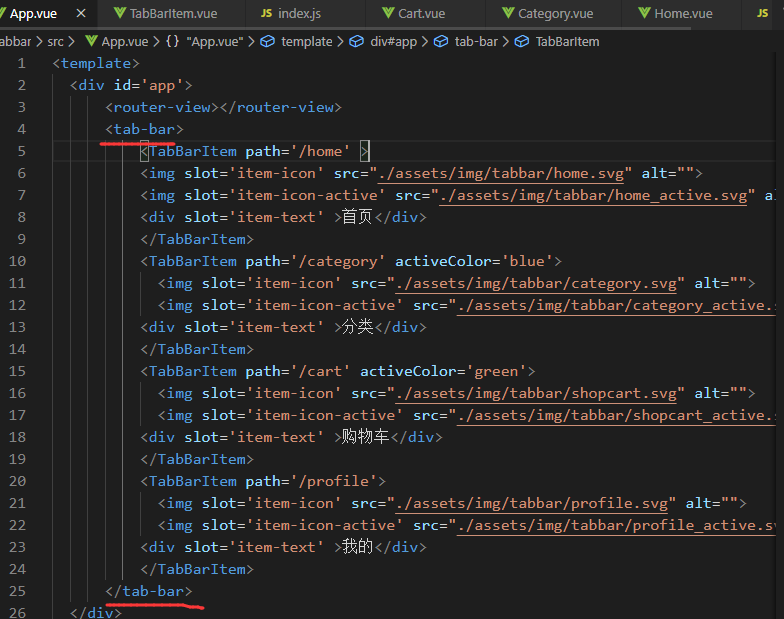Click line number 15 in the gutter
This screenshot has width=784, height=619.
point(17,371)
